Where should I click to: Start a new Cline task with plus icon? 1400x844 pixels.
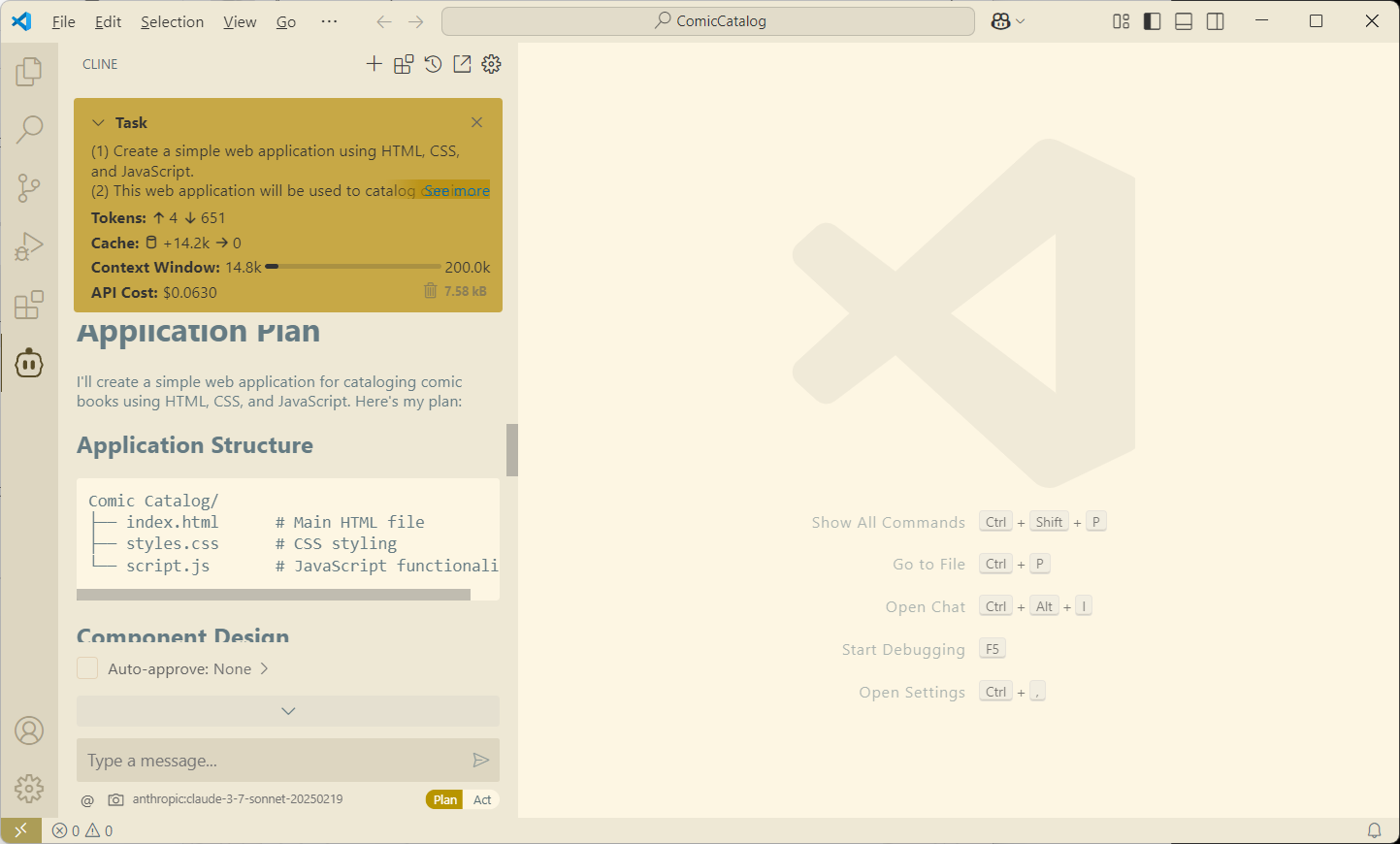tap(374, 64)
